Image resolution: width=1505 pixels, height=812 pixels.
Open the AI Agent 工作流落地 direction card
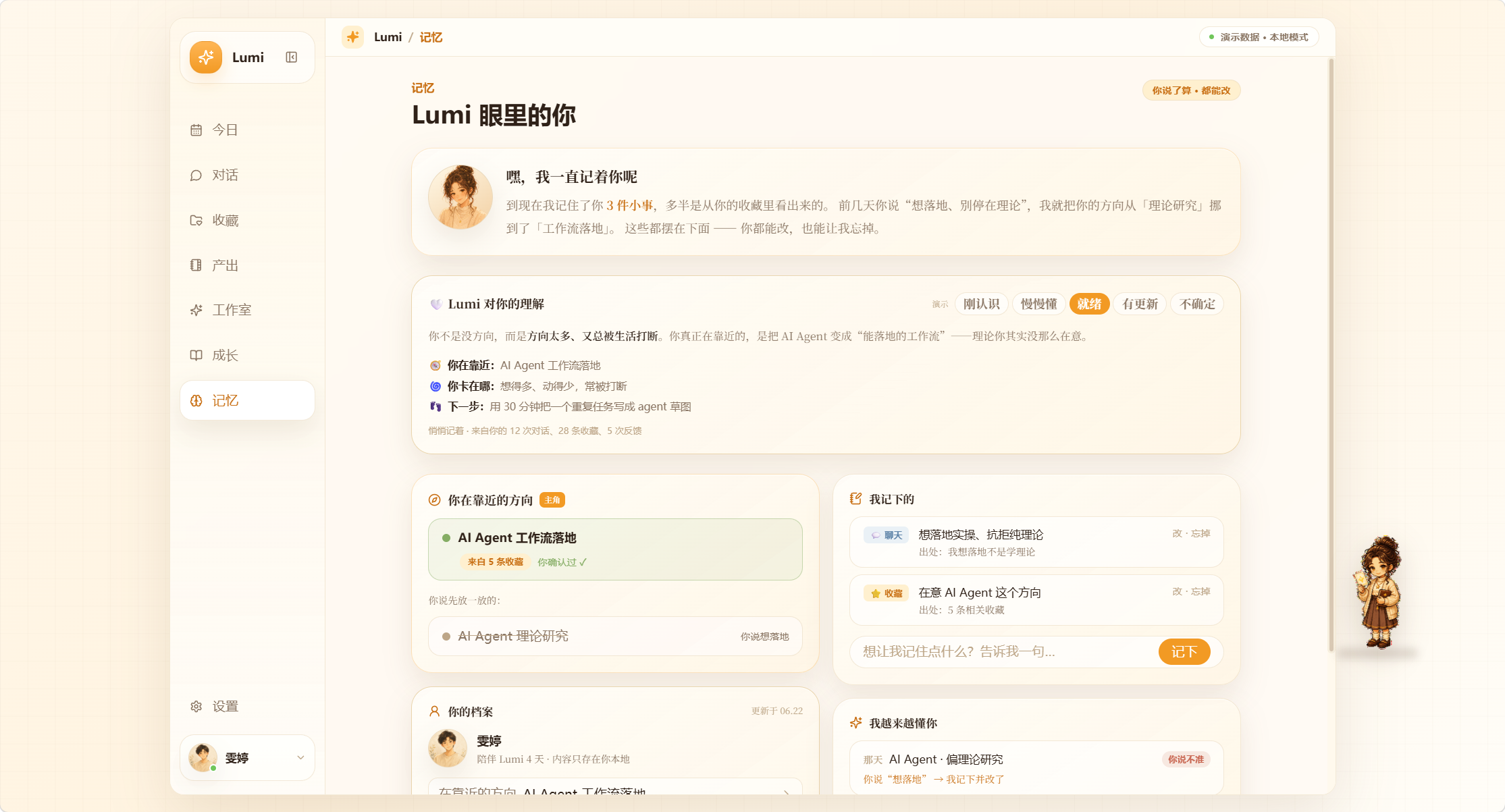point(615,549)
